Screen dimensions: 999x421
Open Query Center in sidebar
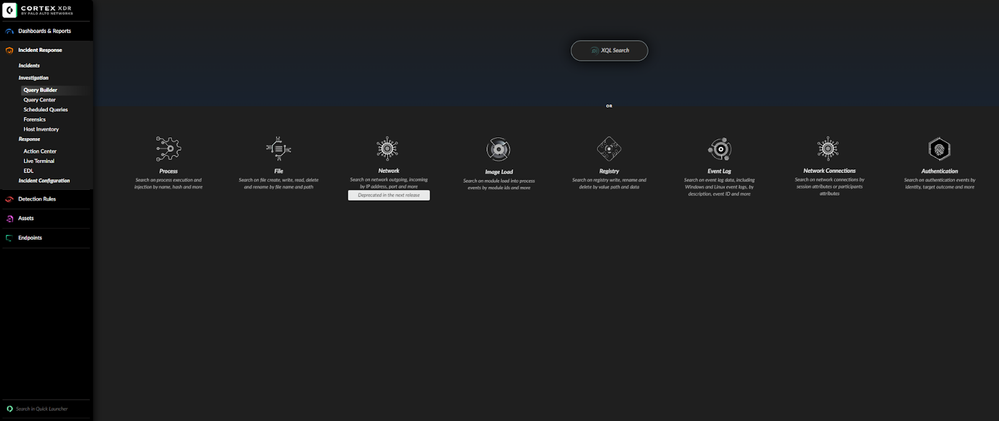tap(40, 100)
